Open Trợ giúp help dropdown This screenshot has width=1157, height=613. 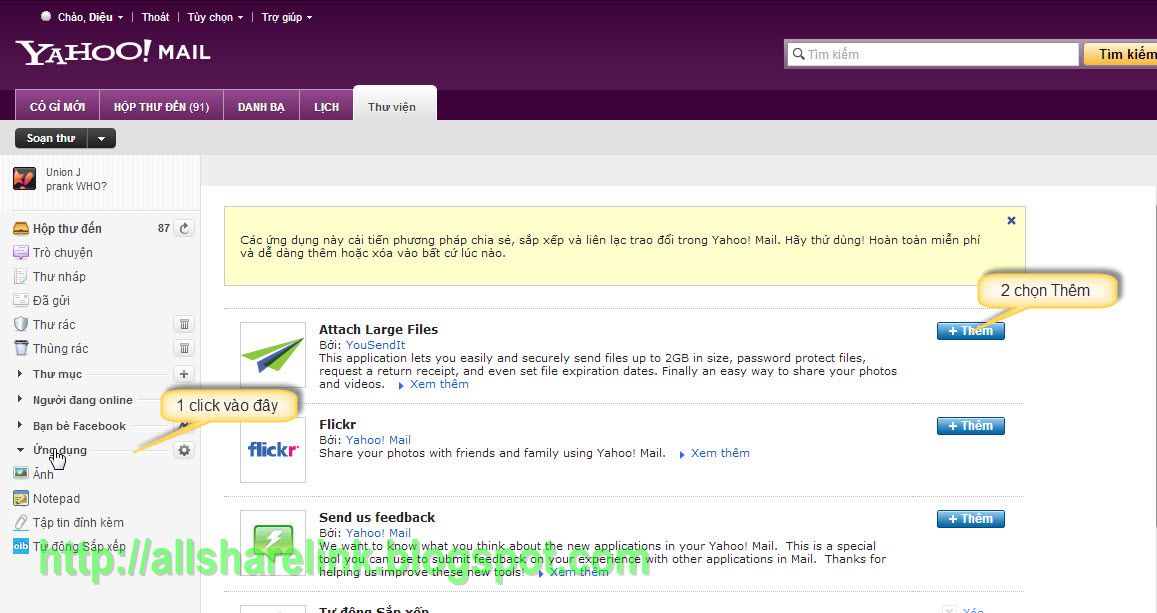286,17
